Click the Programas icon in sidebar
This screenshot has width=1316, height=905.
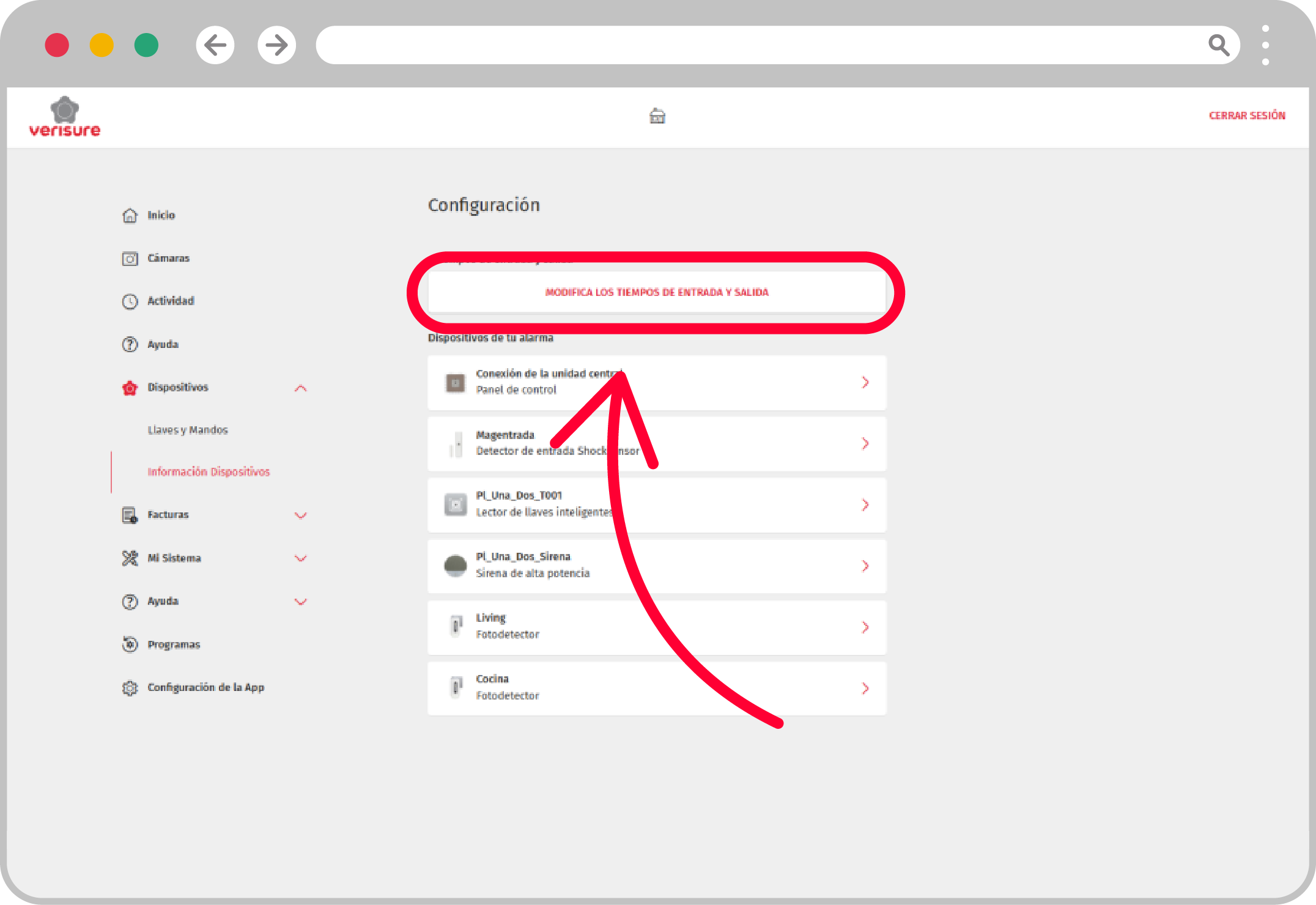130,645
